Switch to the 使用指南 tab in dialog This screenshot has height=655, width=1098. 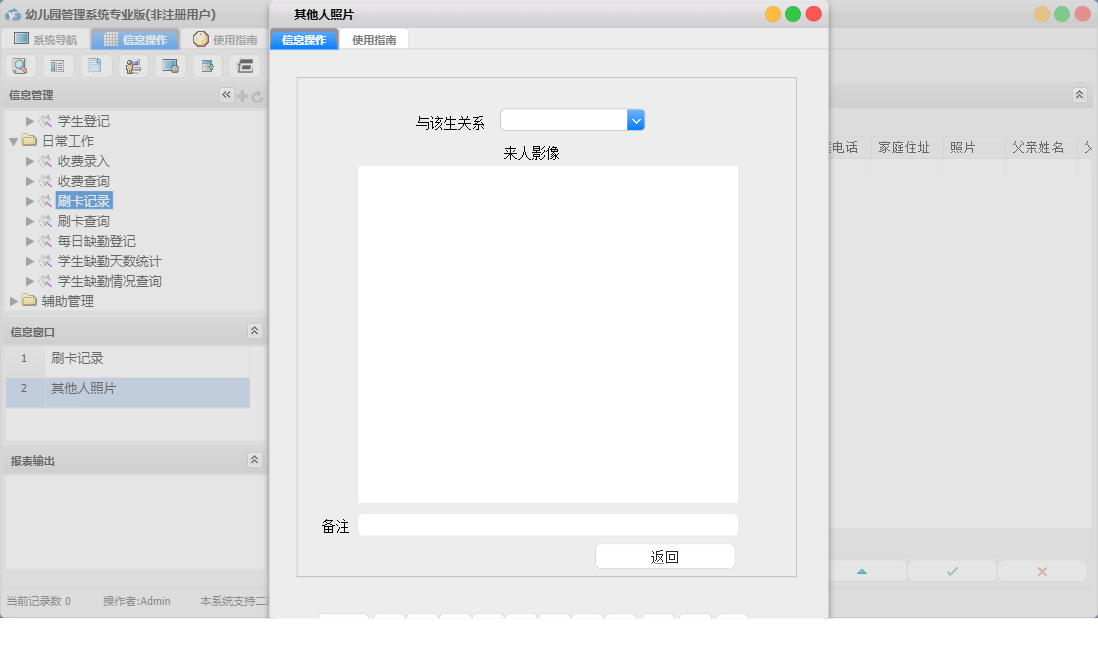(376, 39)
